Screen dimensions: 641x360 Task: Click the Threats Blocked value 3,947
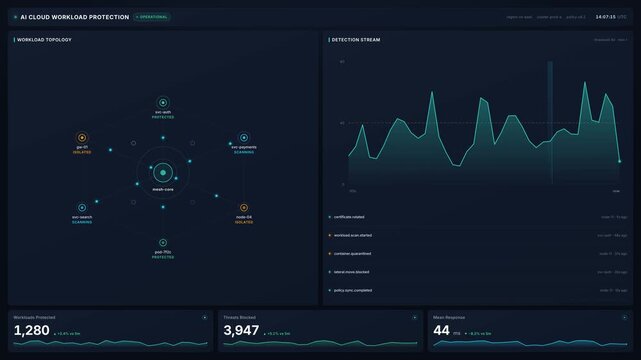tap(241, 330)
